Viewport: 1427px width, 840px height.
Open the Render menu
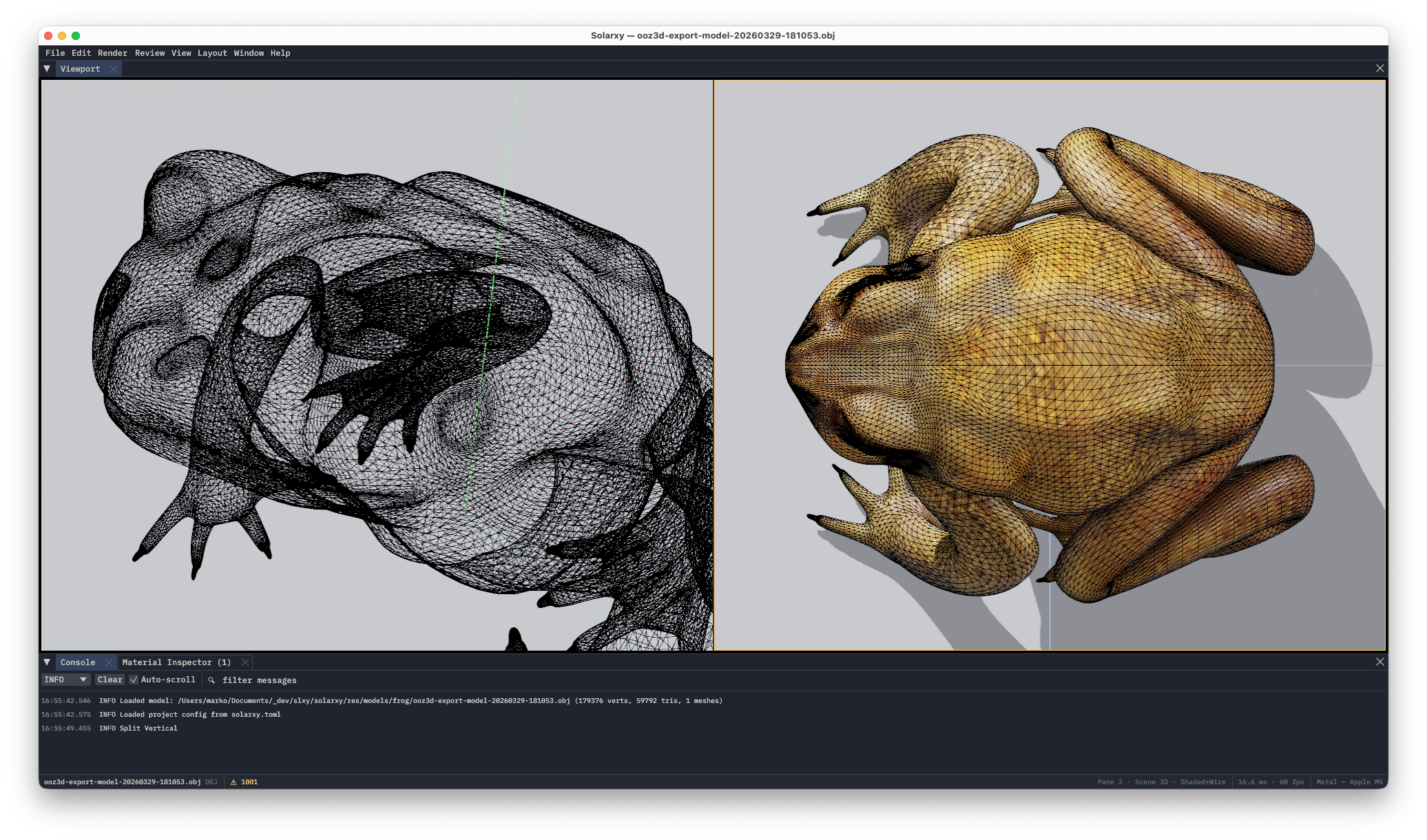[112, 53]
